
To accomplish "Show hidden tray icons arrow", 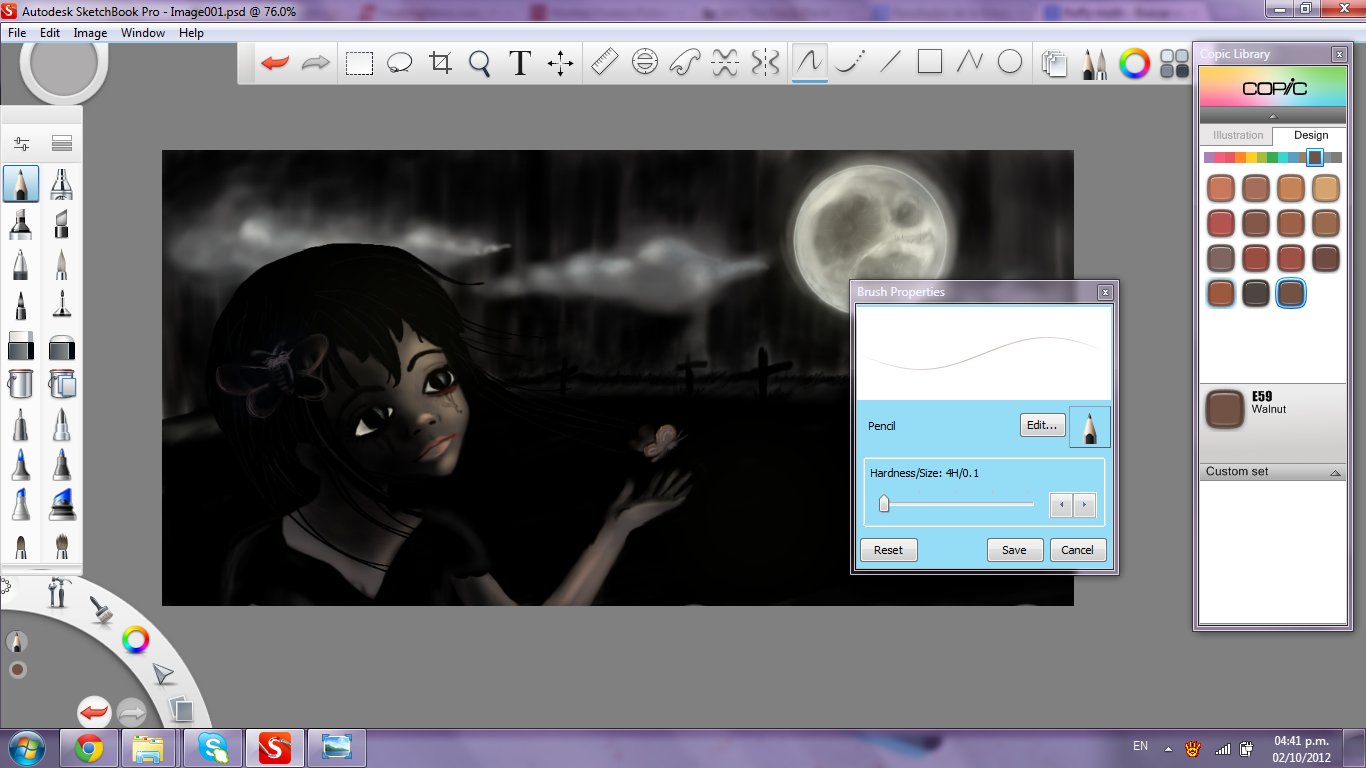I will tap(1168, 747).
